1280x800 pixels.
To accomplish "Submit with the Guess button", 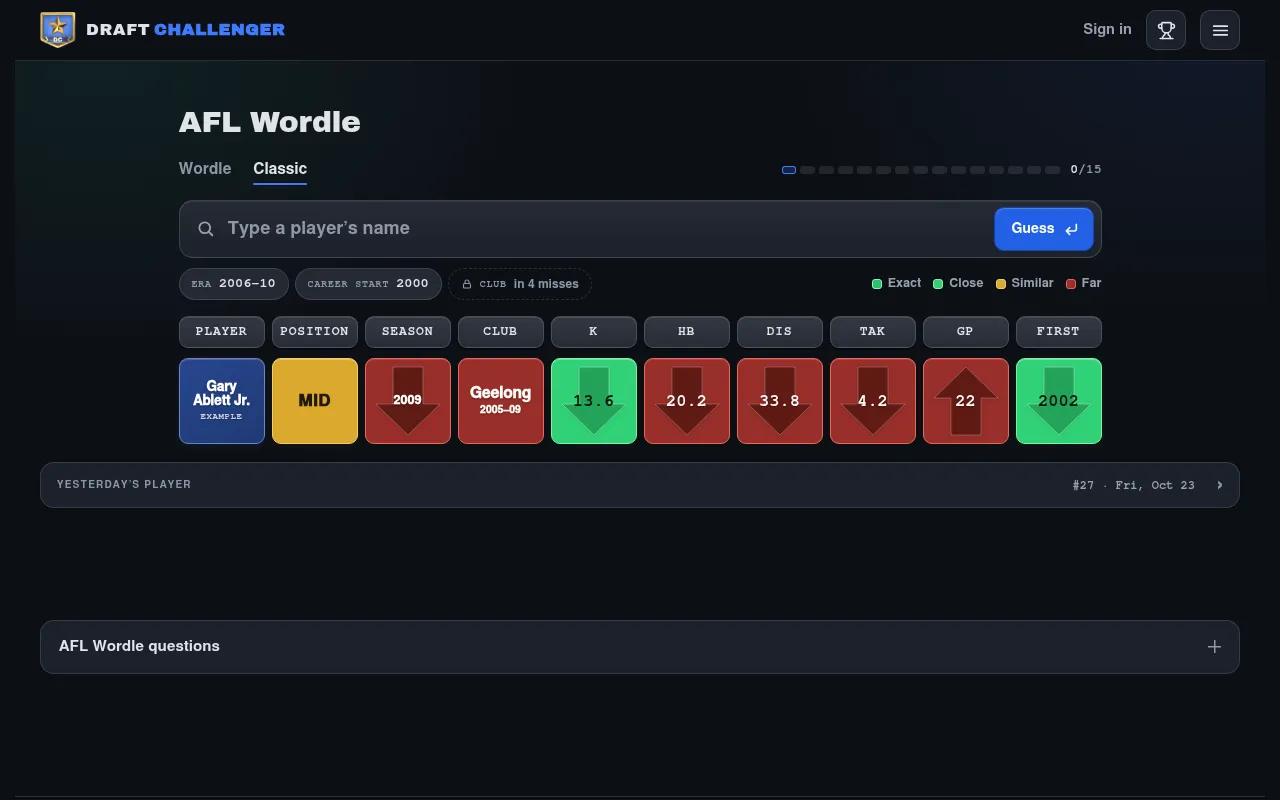I will 1044,229.
